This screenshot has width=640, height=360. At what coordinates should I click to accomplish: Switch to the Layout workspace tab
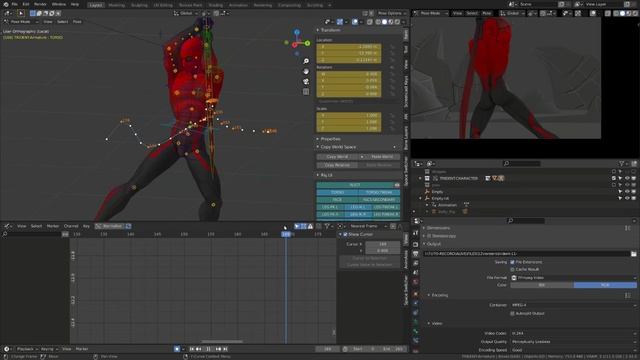(96, 5)
